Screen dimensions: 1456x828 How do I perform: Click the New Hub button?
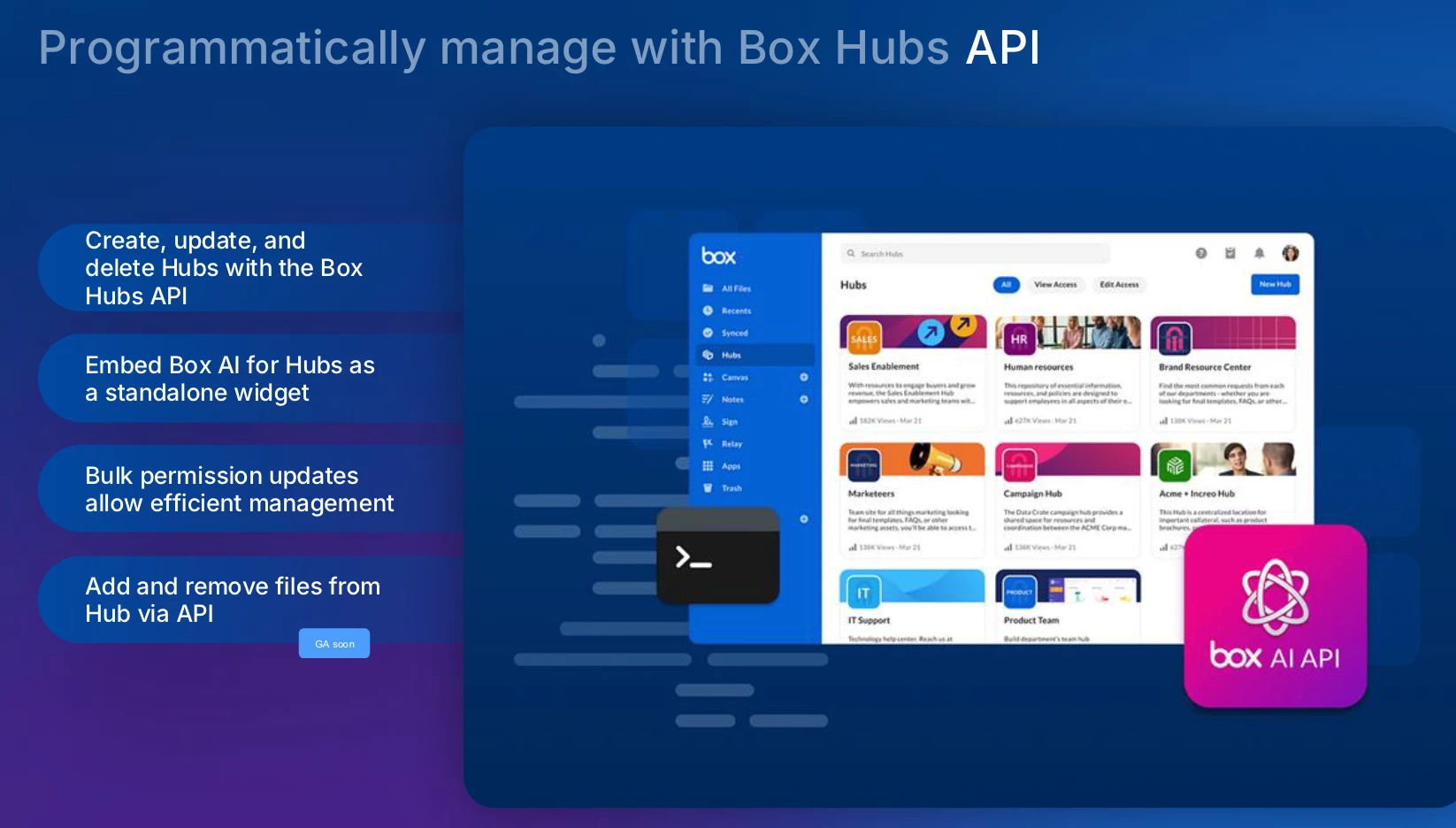coord(1275,284)
